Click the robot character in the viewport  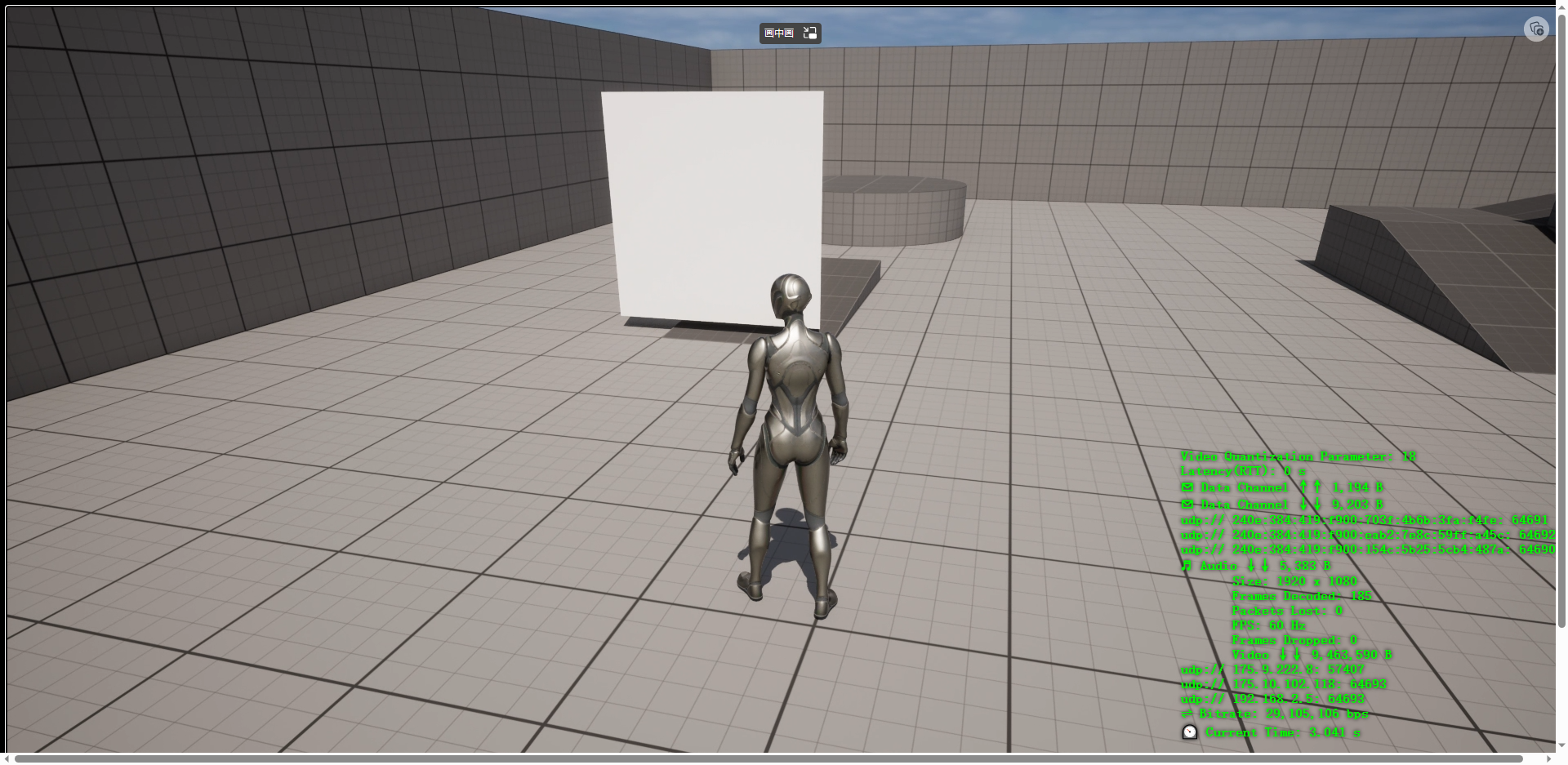click(791, 445)
